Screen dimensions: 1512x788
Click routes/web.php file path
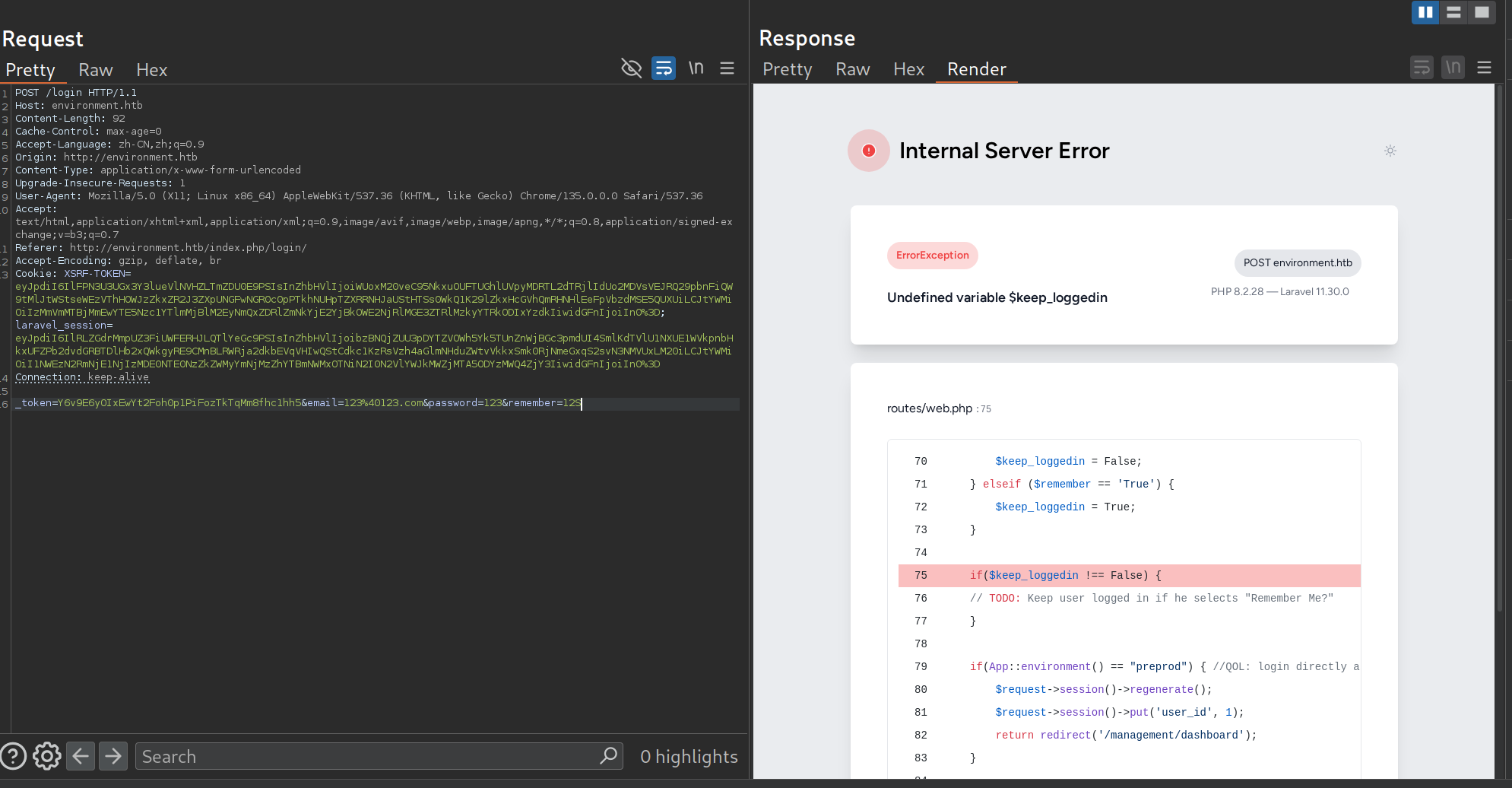pyautogui.click(x=930, y=408)
